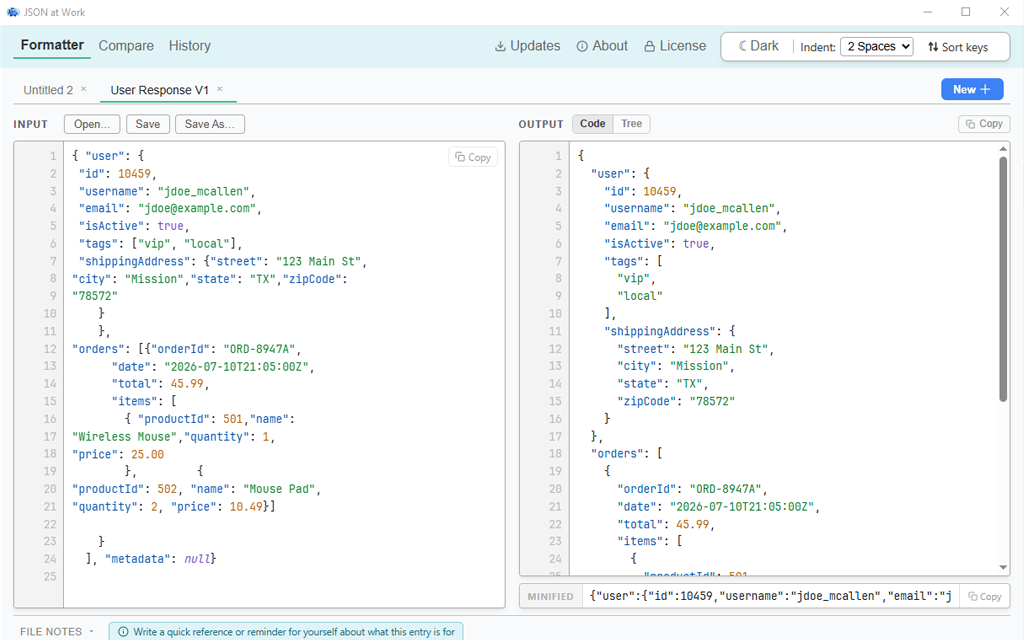
Task: Click input line number 12
Action: click(x=50, y=349)
